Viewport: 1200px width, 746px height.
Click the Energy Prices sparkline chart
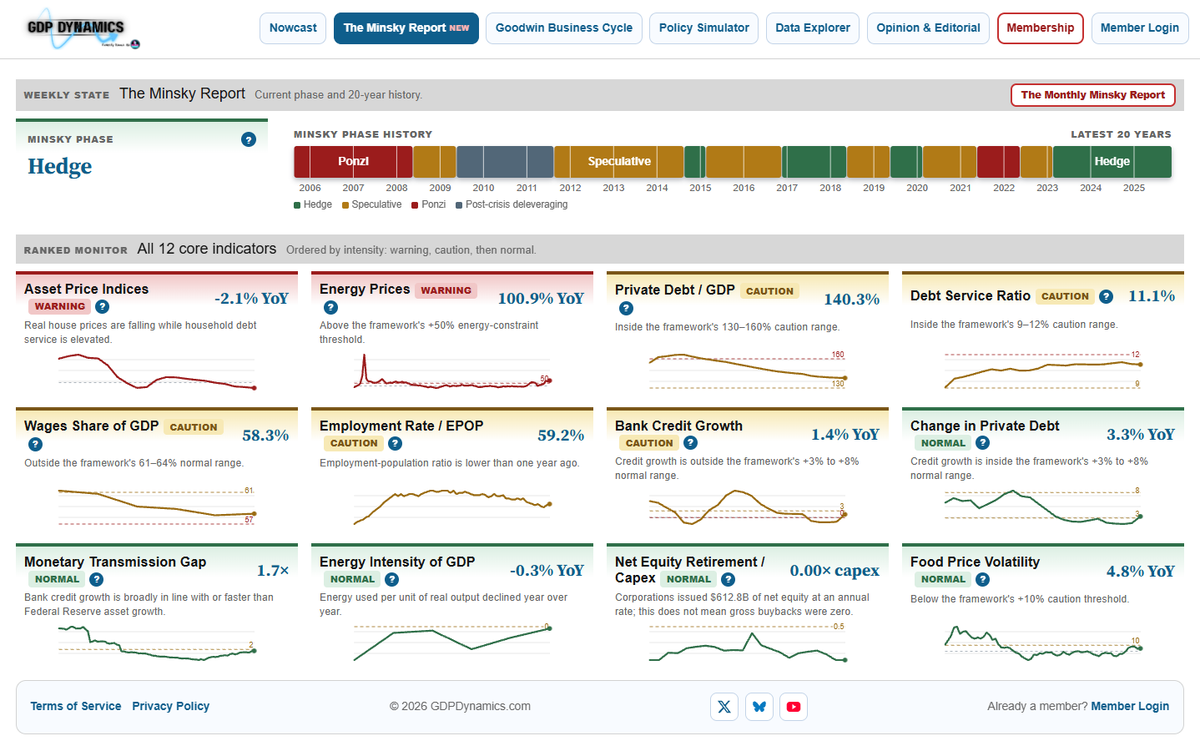click(x=452, y=371)
